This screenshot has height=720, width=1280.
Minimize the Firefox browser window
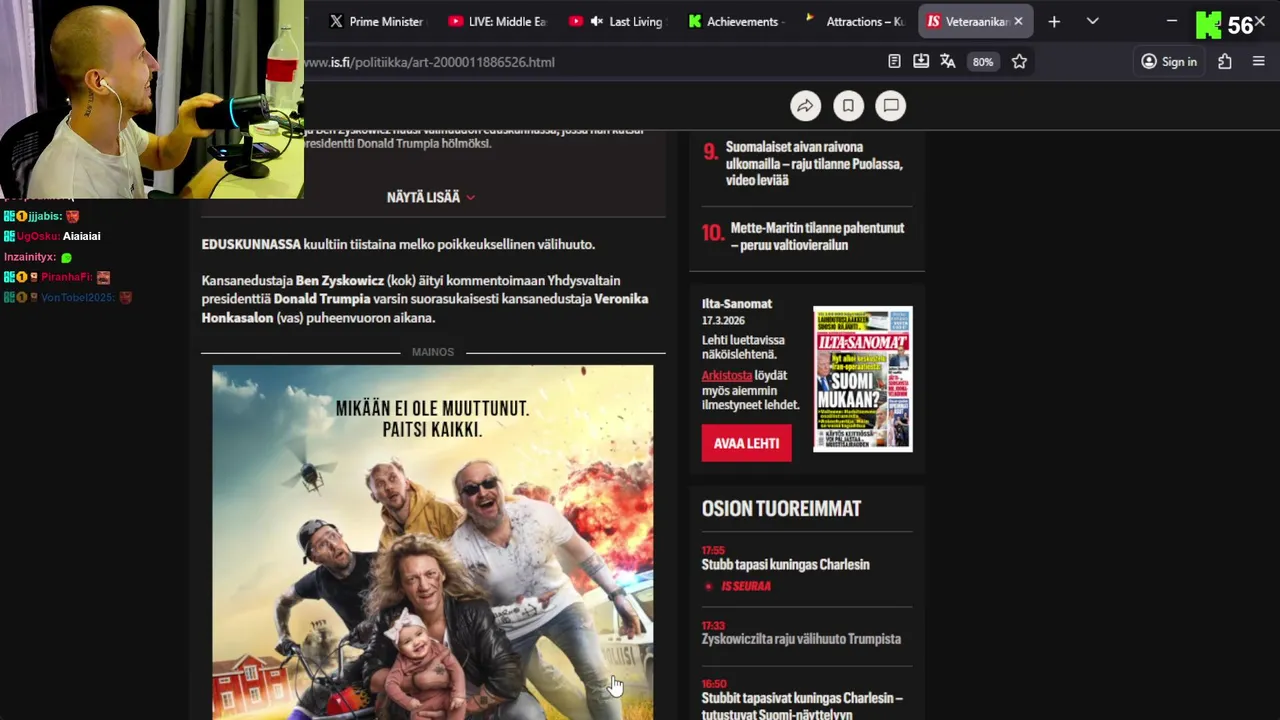click(1172, 21)
